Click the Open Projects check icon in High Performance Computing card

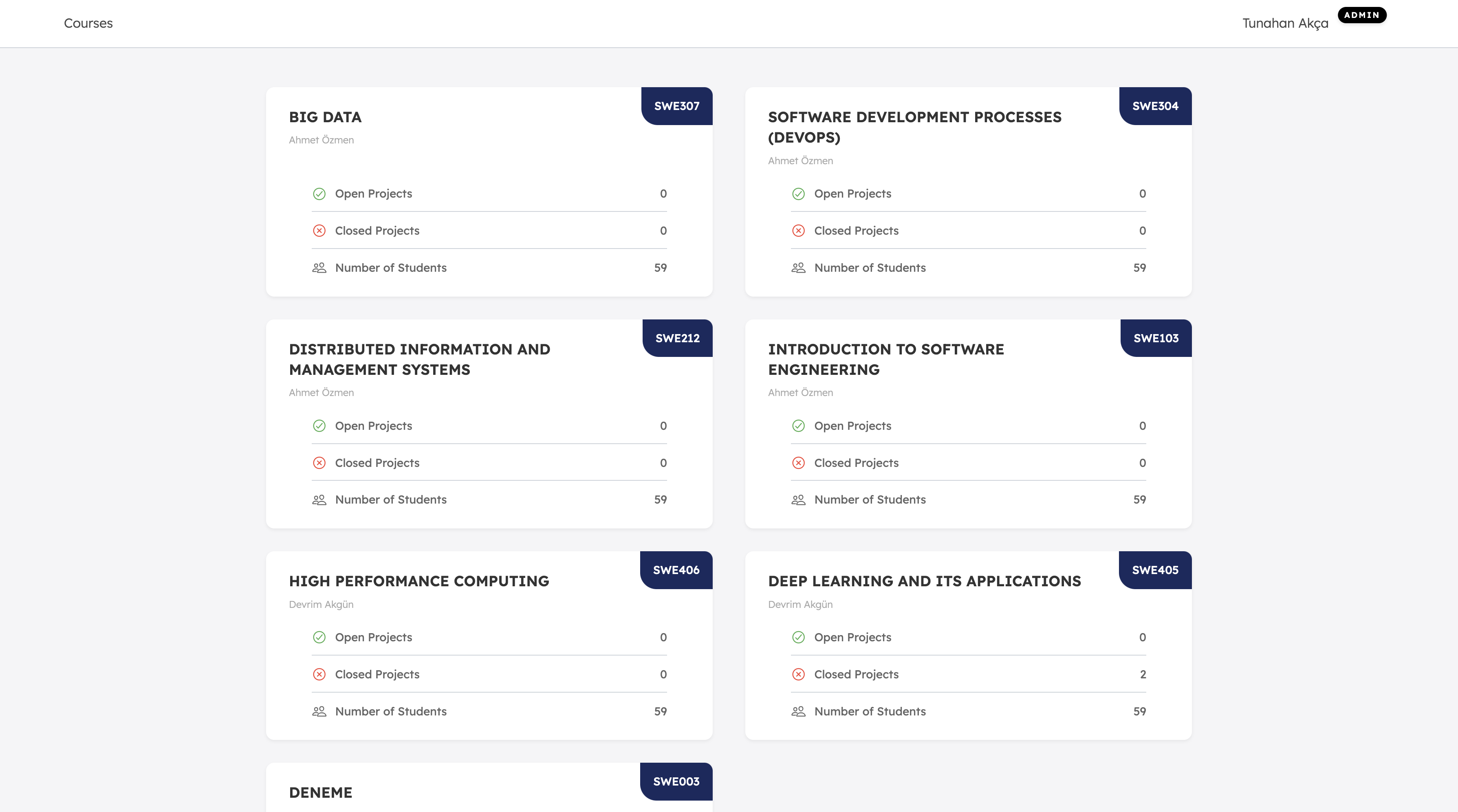click(x=319, y=638)
